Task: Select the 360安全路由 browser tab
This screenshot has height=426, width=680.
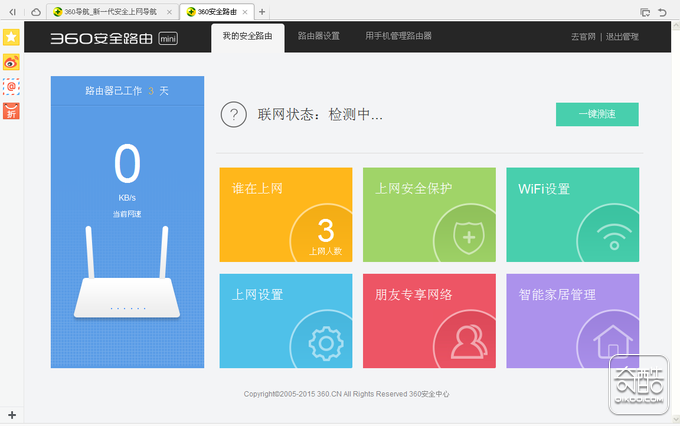Action: click(217, 12)
